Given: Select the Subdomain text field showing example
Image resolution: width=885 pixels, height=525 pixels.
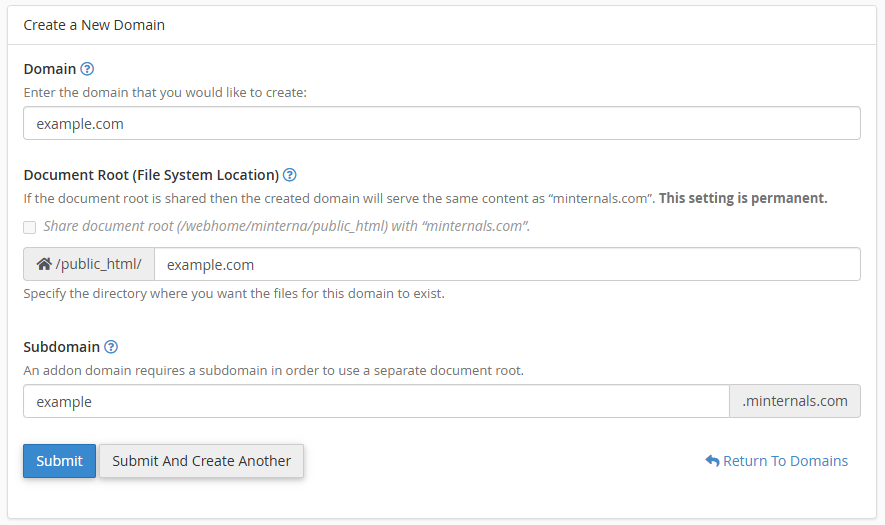Looking at the screenshot, I should tap(376, 401).
